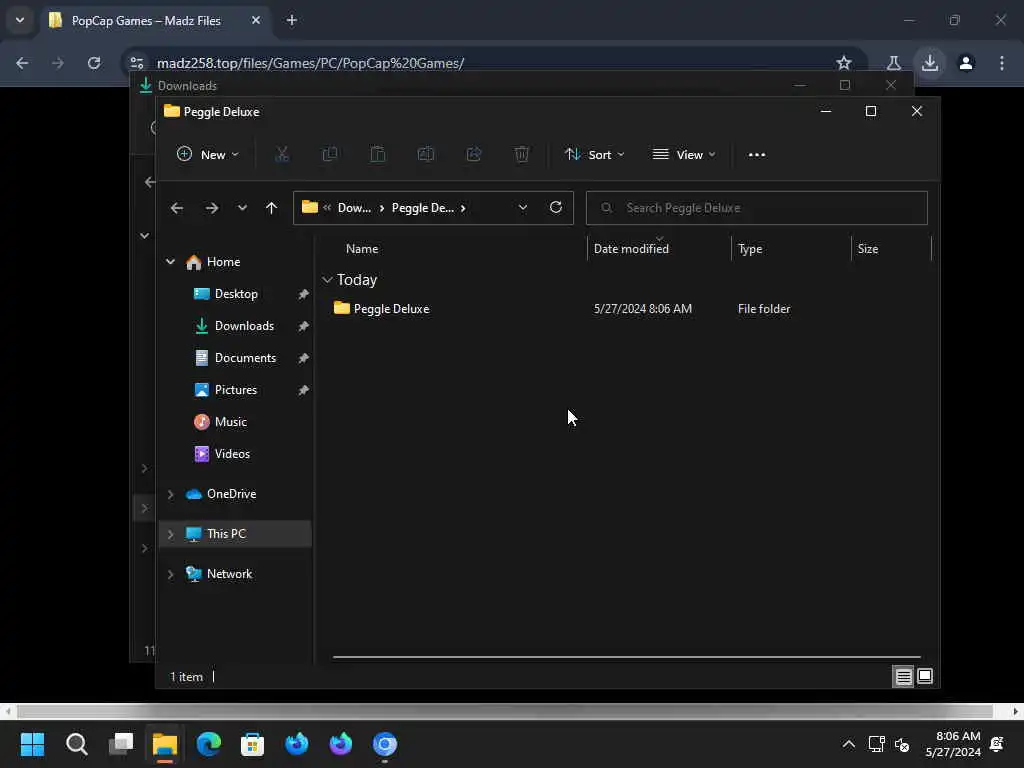Expand address bar history dropdown
Screen dimensions: 1024x768
(x=522, y=208)
